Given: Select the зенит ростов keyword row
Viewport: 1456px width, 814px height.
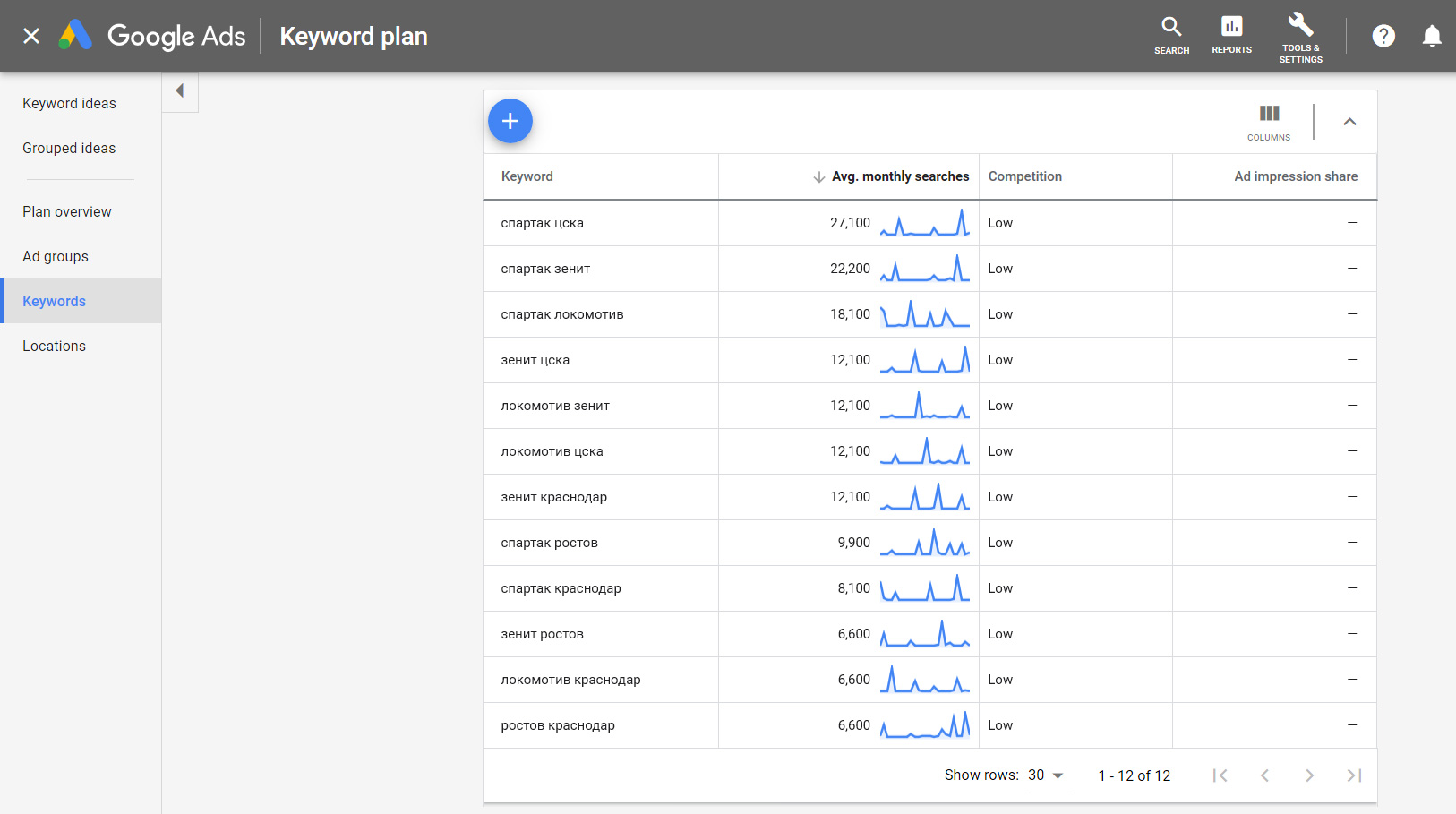Looking at the screenshot, I should [x=542, y=634].
